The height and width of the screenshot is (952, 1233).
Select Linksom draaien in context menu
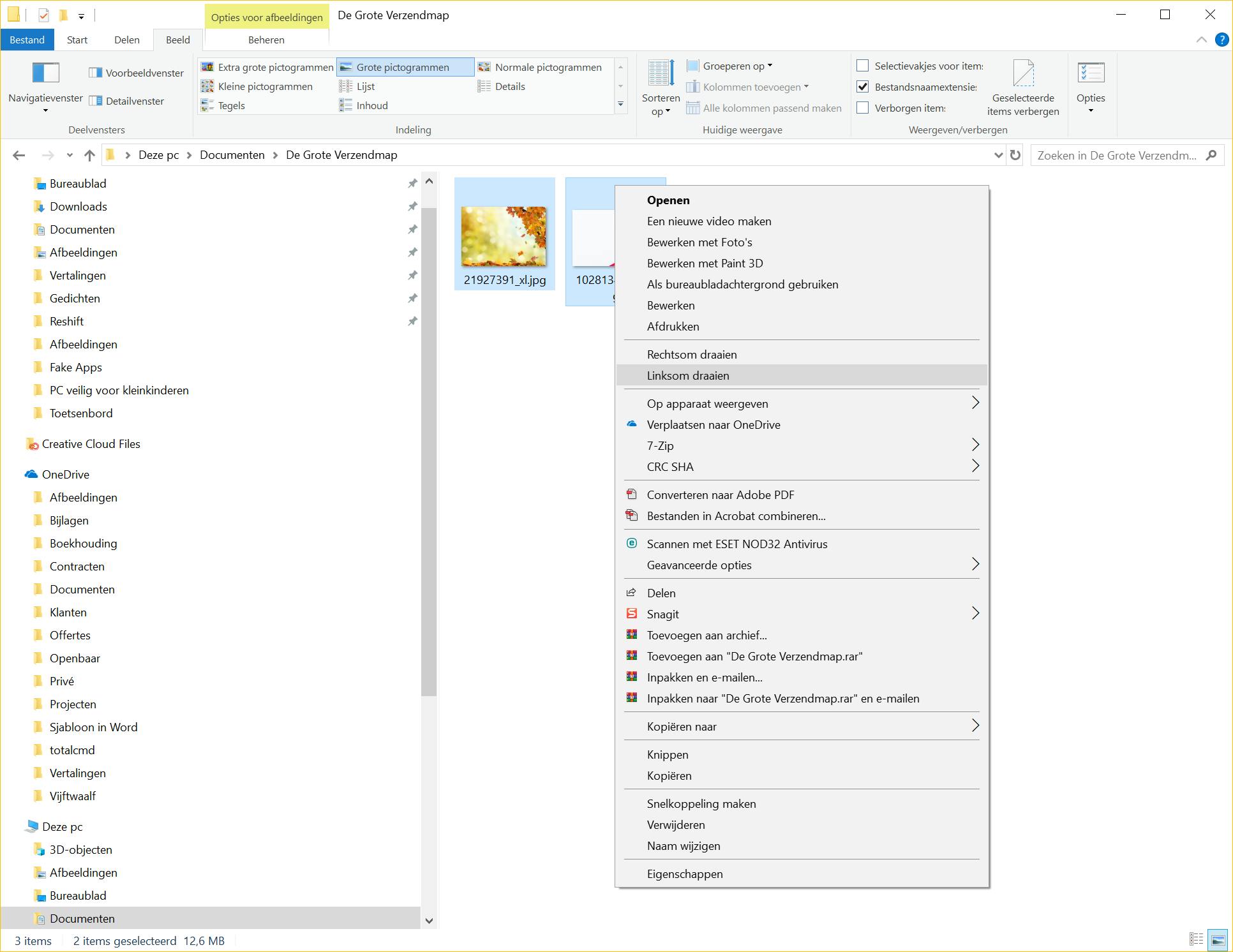click(x=688, y=376)
